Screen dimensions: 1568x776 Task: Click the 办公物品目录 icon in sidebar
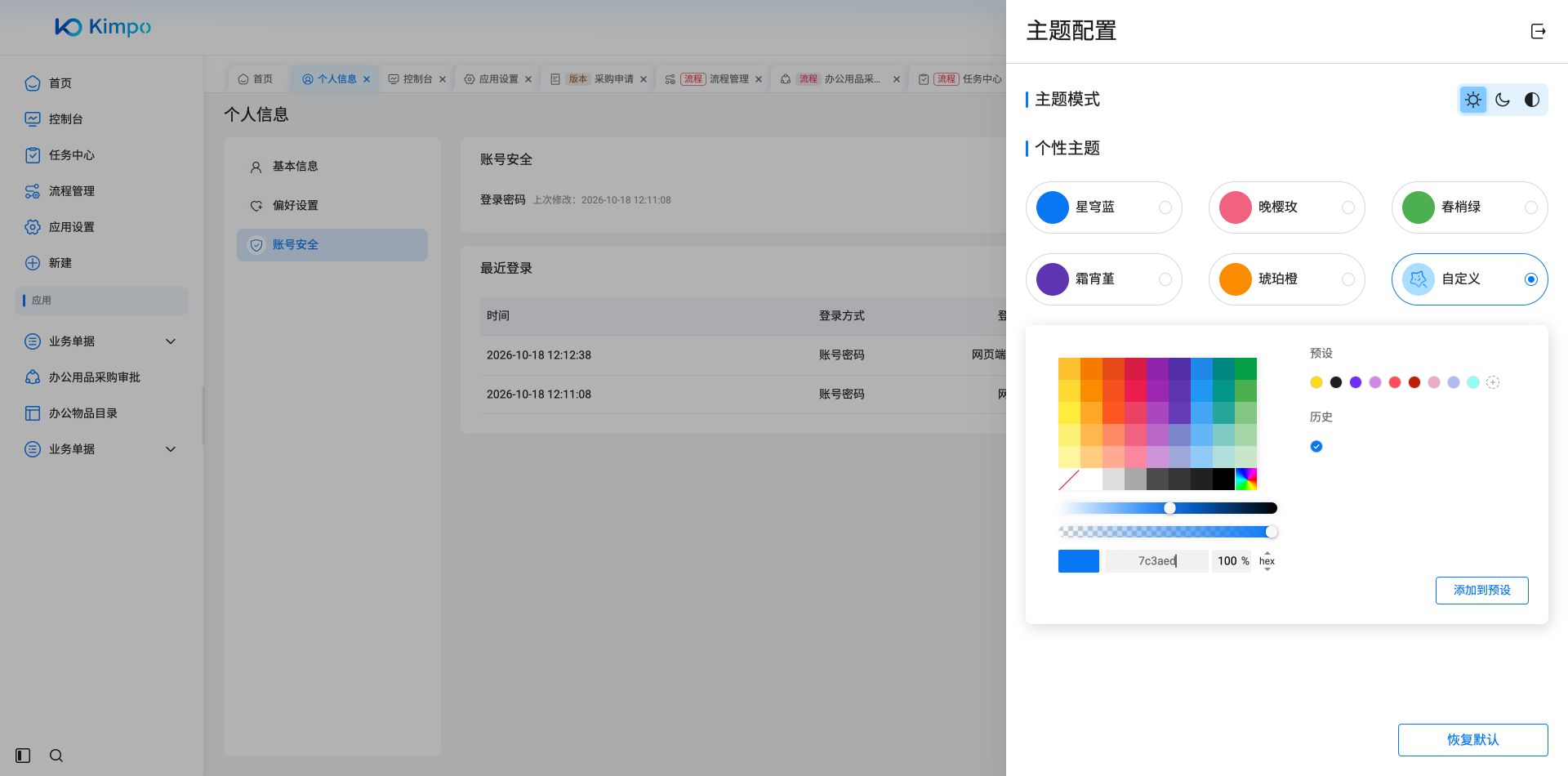click(x=33, y=413)
